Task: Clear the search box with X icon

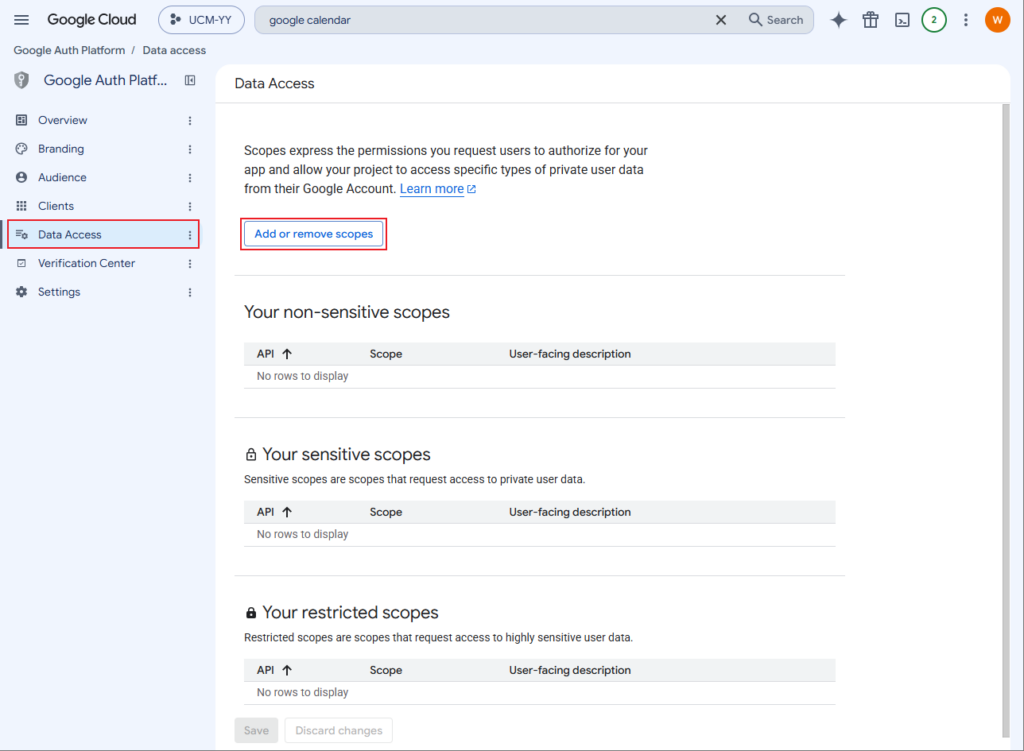Action: (720, 20)
